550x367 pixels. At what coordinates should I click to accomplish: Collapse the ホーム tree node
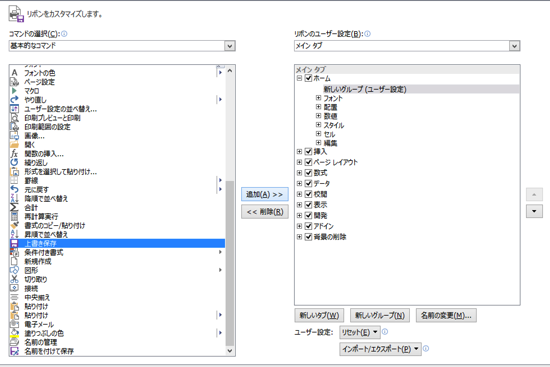[x=299, y=78]
